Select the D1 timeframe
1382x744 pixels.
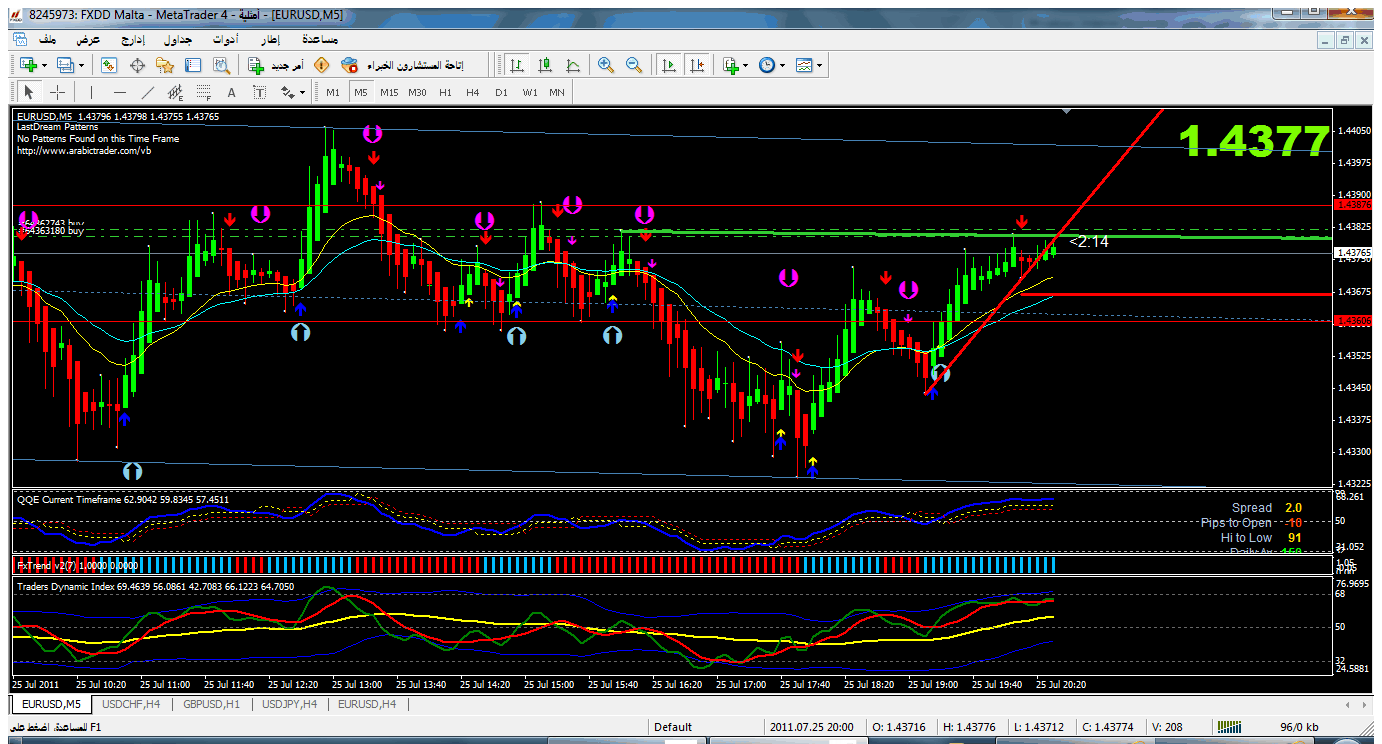coord(501,92)
